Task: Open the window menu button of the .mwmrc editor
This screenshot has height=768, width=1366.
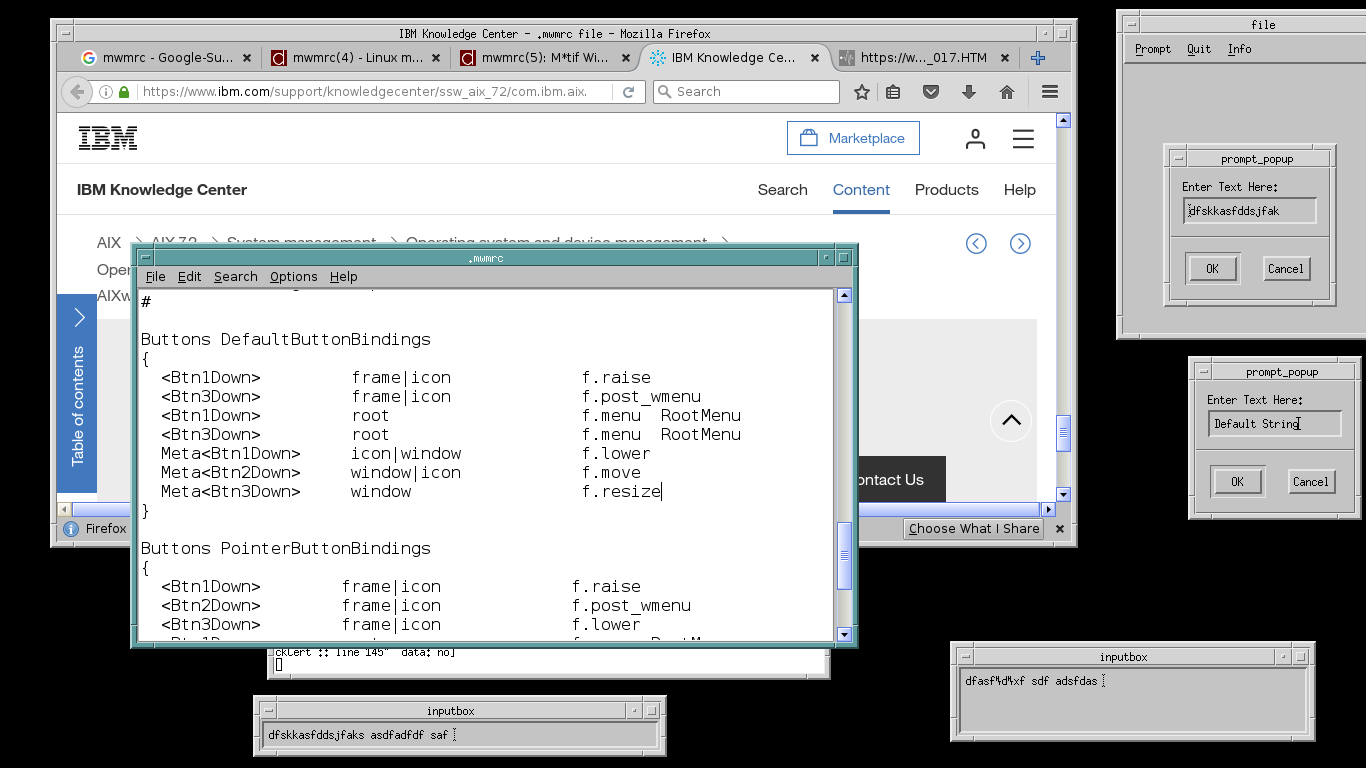Action: tap(145, 258)
